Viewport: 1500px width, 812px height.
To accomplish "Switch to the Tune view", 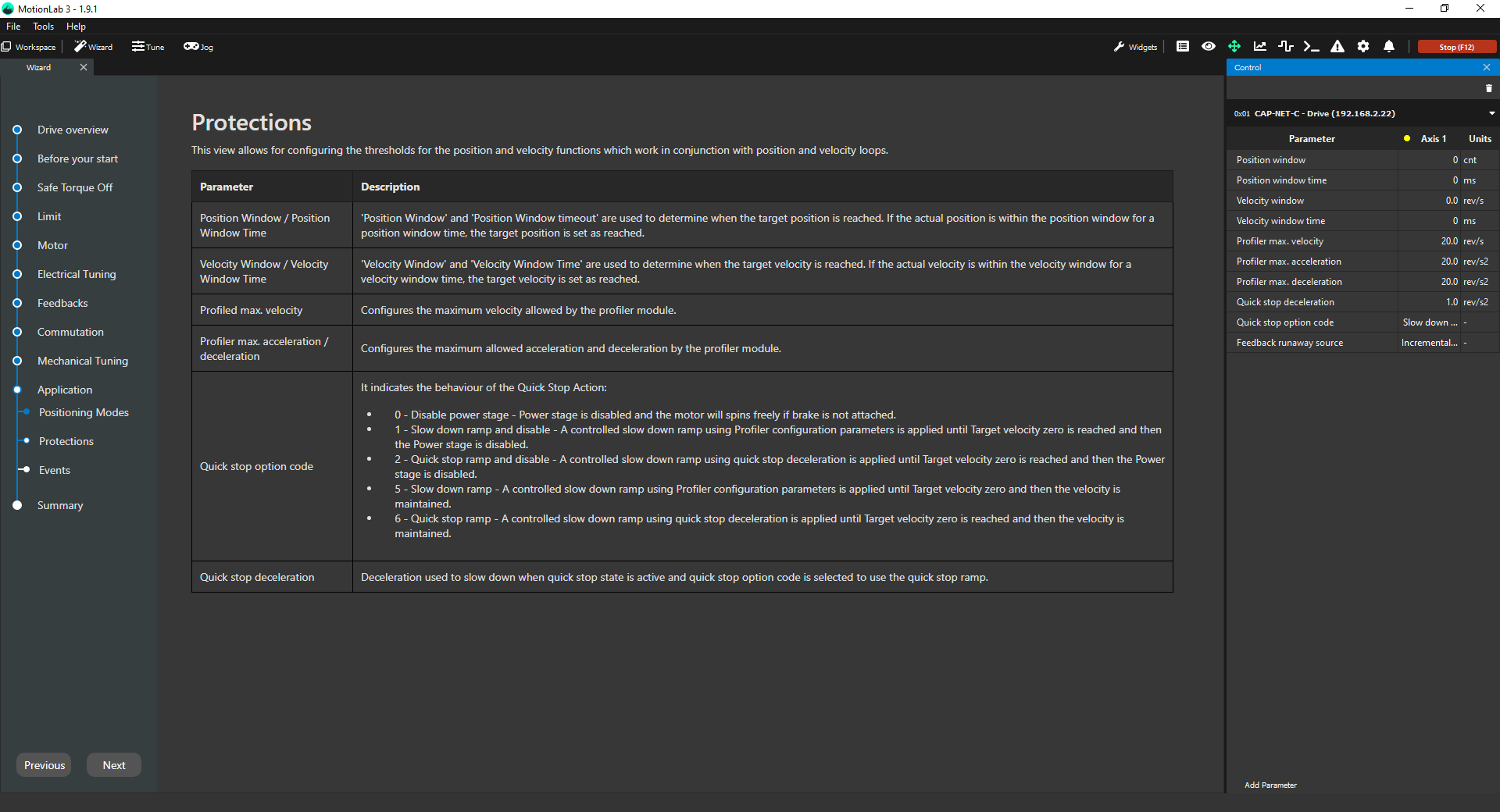I will 148,47.
